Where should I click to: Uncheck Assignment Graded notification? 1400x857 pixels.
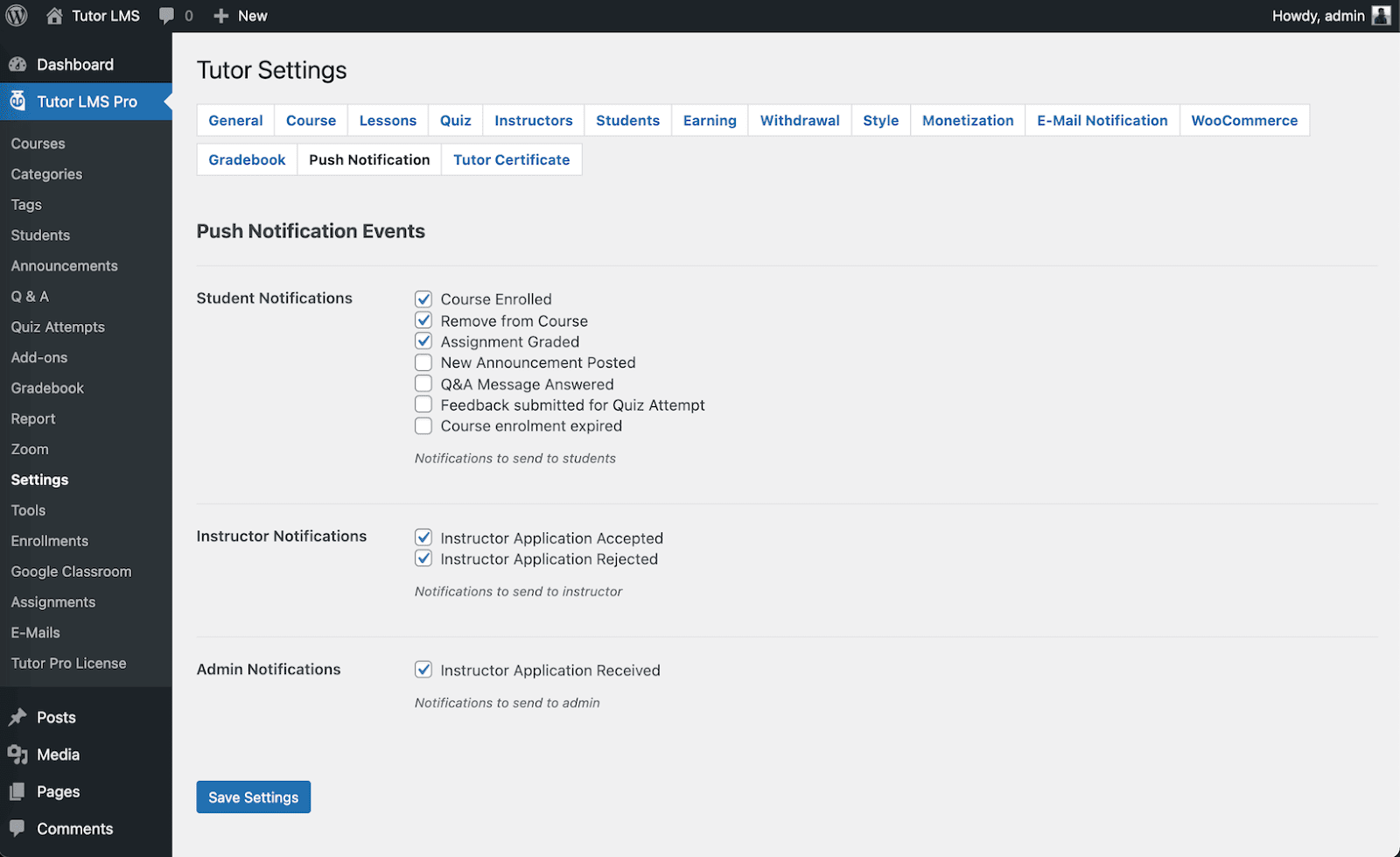(423, 341)
